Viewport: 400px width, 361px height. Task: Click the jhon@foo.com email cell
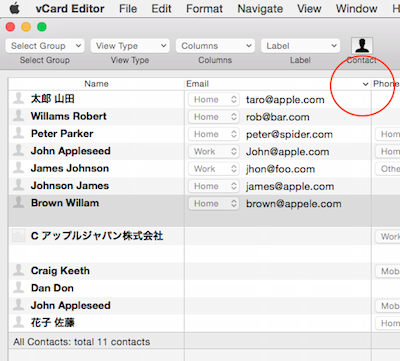click(x=280, y=169)
